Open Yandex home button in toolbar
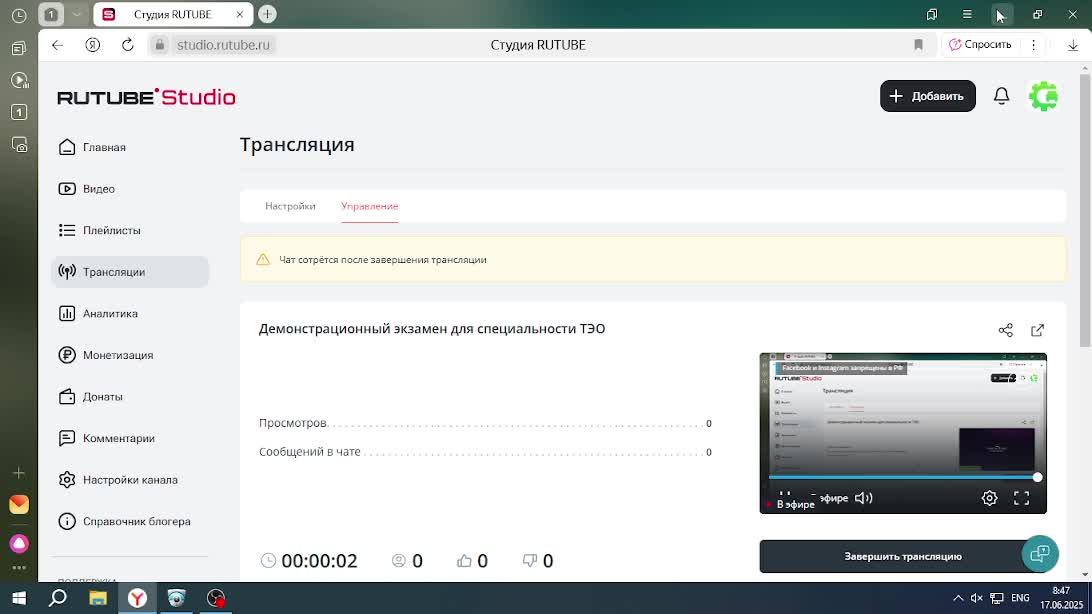 pos(93,45)
